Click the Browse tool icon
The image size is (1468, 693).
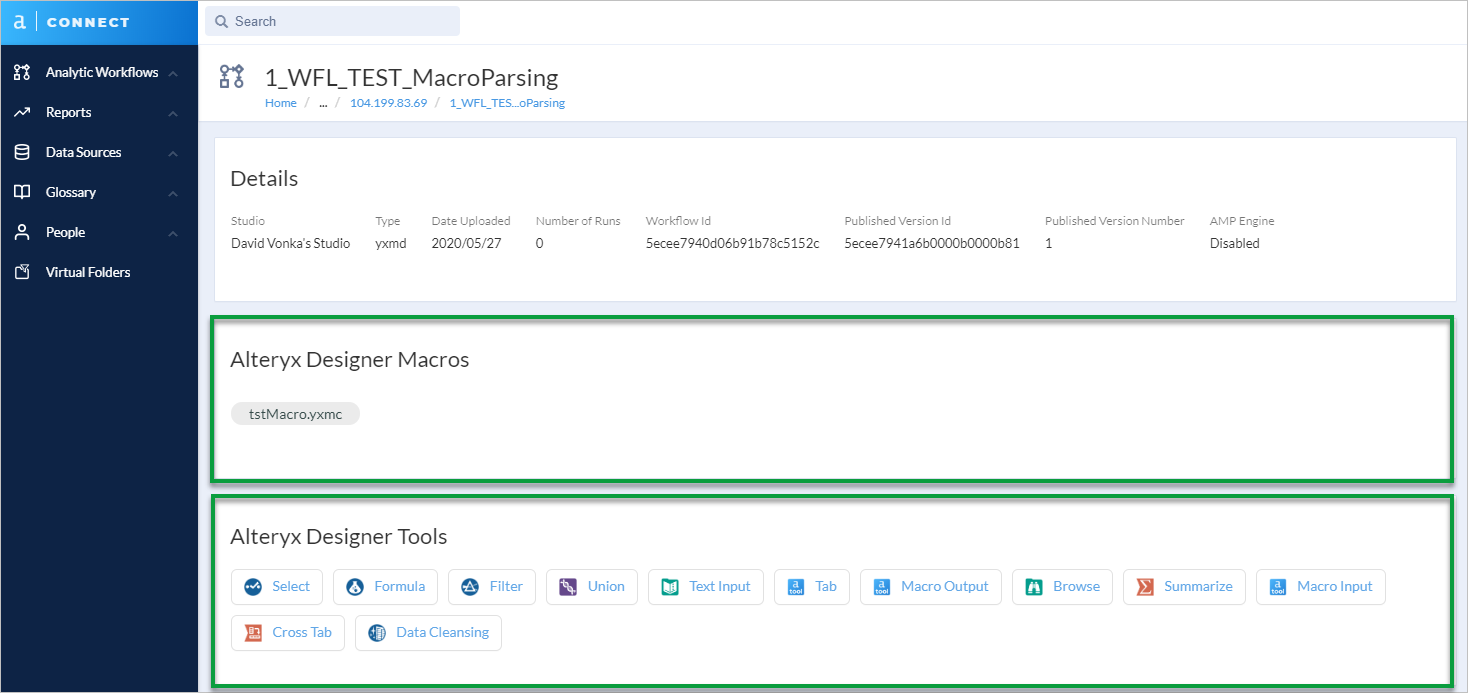(1037, 587)
